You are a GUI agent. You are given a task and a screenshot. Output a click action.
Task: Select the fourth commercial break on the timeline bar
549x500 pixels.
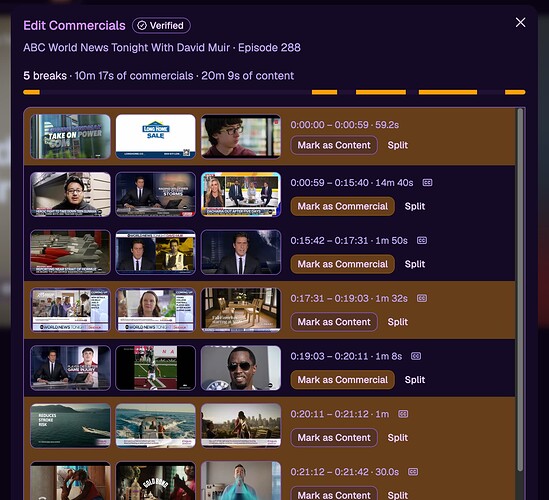(448, 92)
